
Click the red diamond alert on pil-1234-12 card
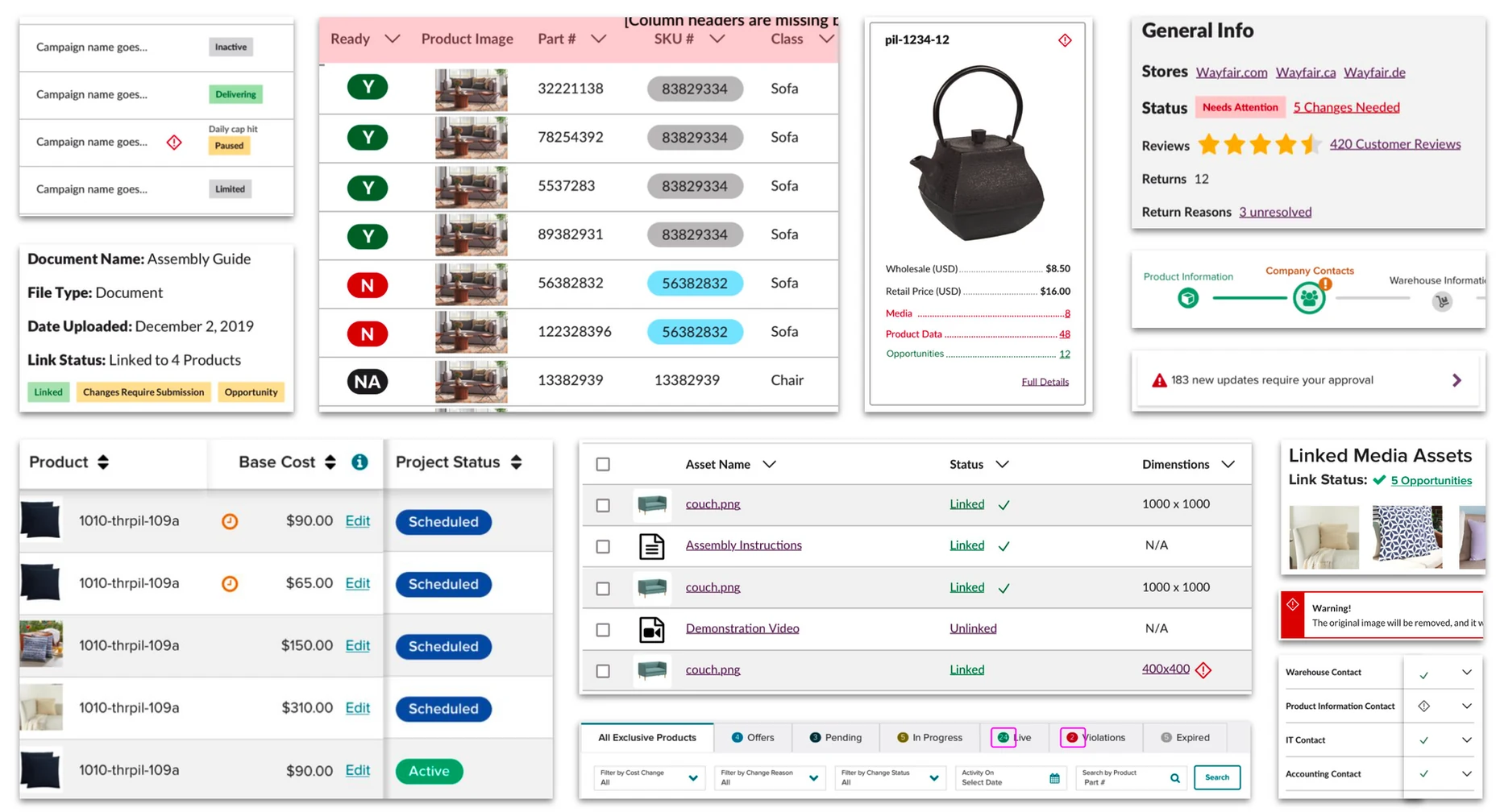pos(1065,40)
